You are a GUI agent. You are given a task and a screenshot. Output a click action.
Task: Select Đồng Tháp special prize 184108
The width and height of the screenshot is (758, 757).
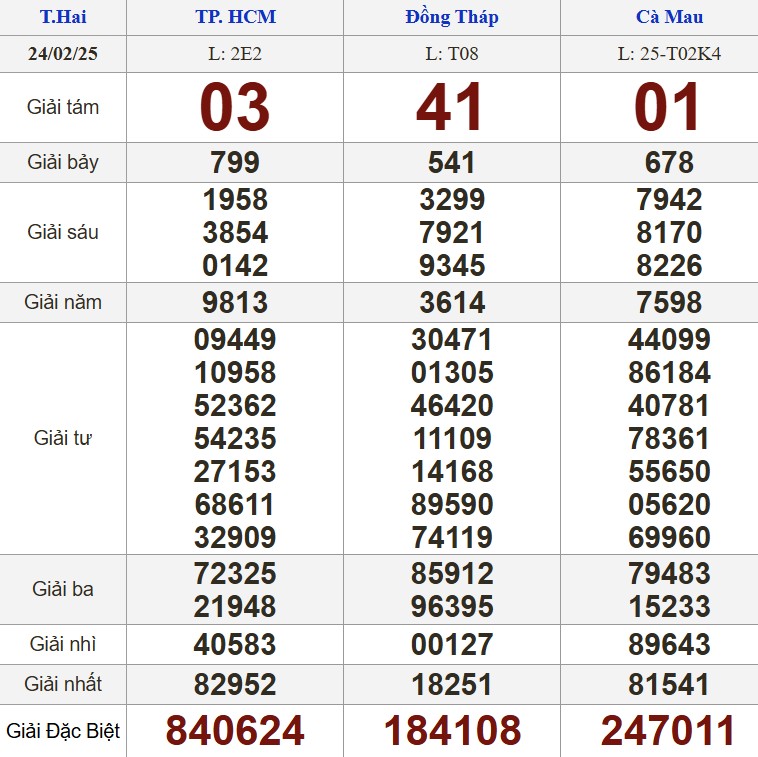[452, 731]
